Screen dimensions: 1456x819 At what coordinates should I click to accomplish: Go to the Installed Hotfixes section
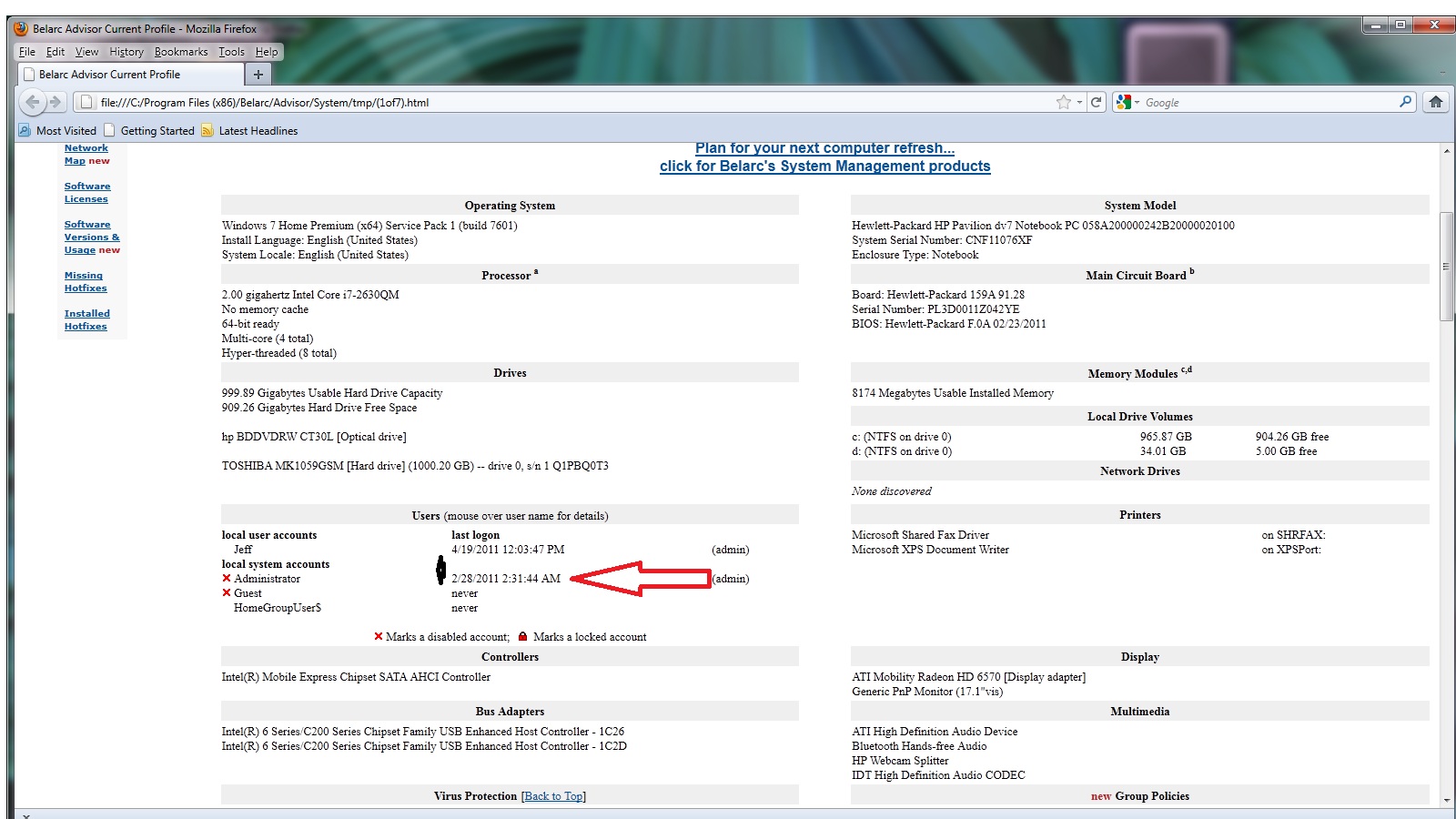[x=86, y=319]
